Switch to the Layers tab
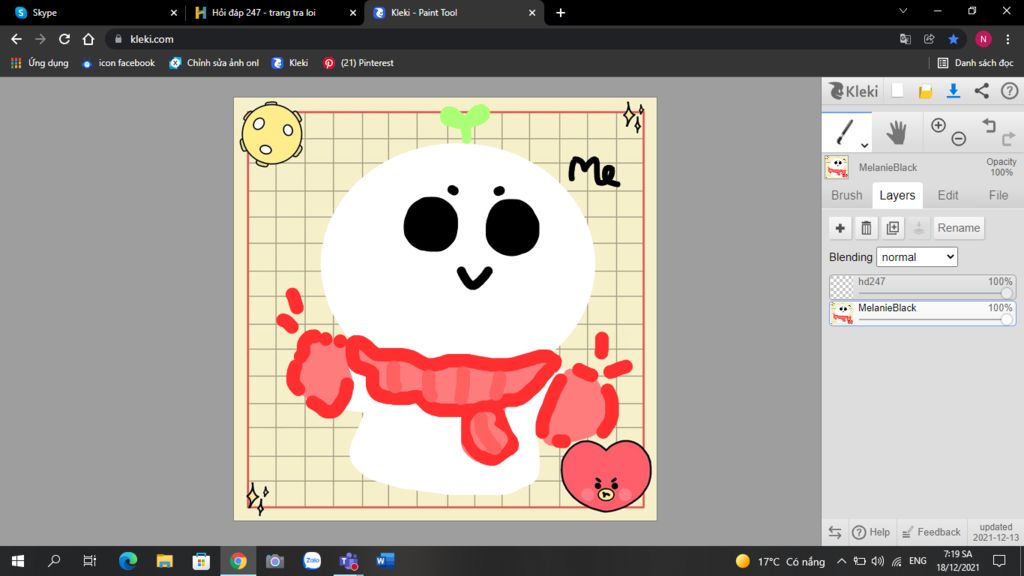The image size is (1024, 576). (x=897, y=195)
